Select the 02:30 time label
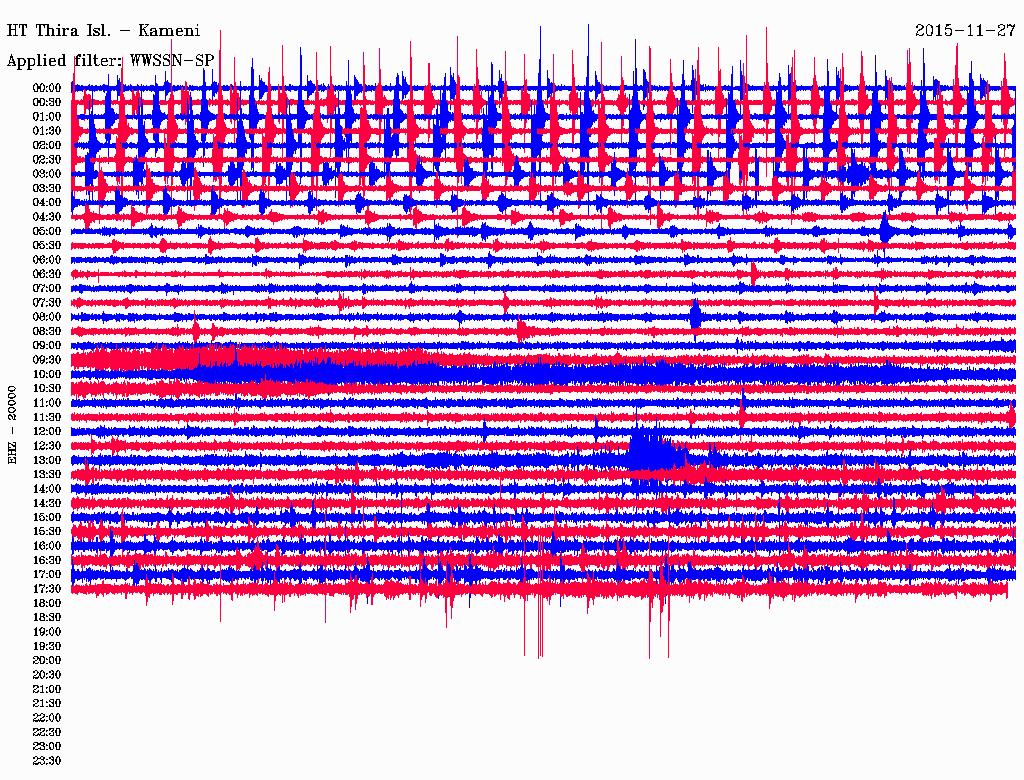 [x=47, y=159]
